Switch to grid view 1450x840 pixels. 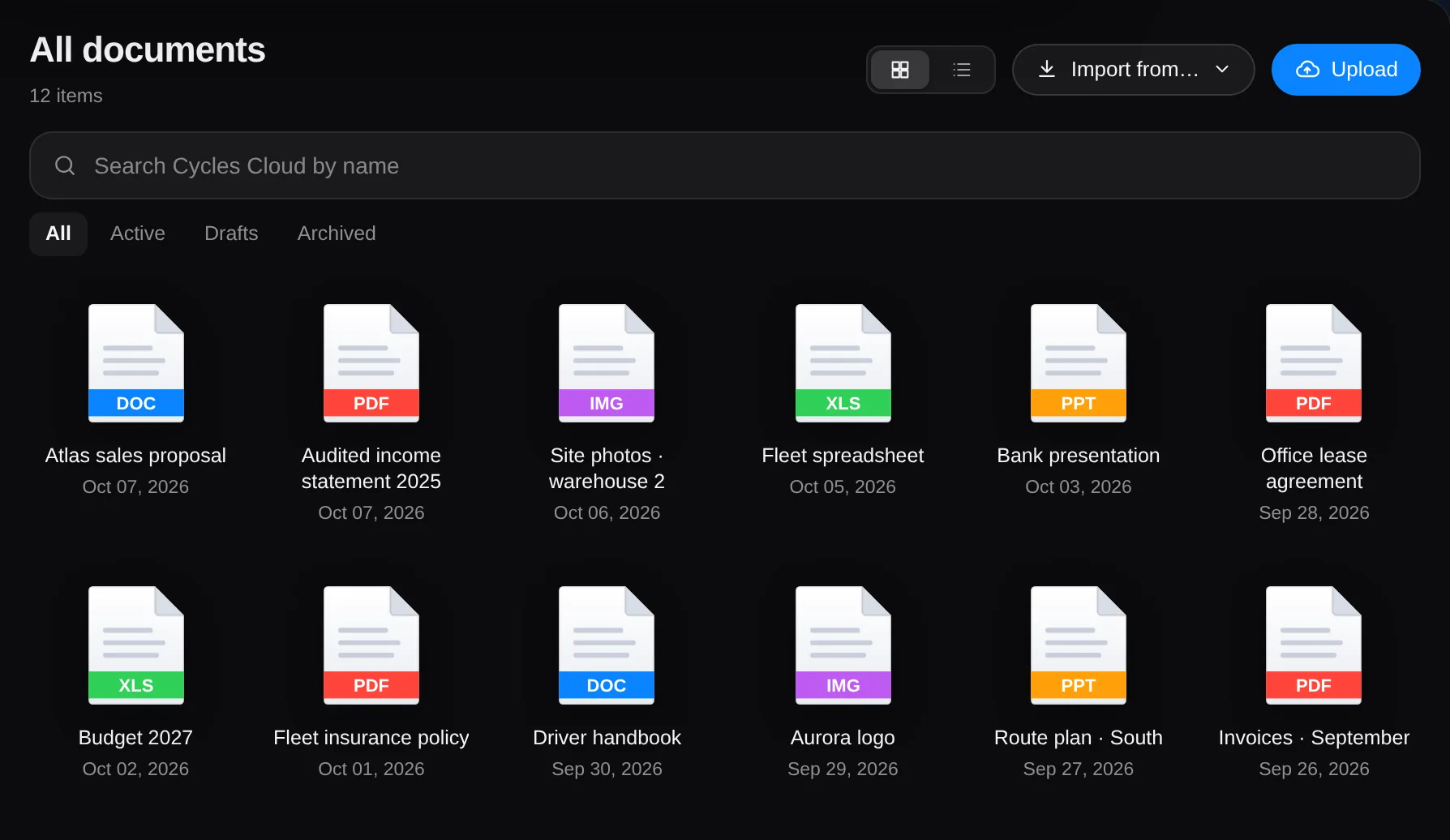point(900,70)
